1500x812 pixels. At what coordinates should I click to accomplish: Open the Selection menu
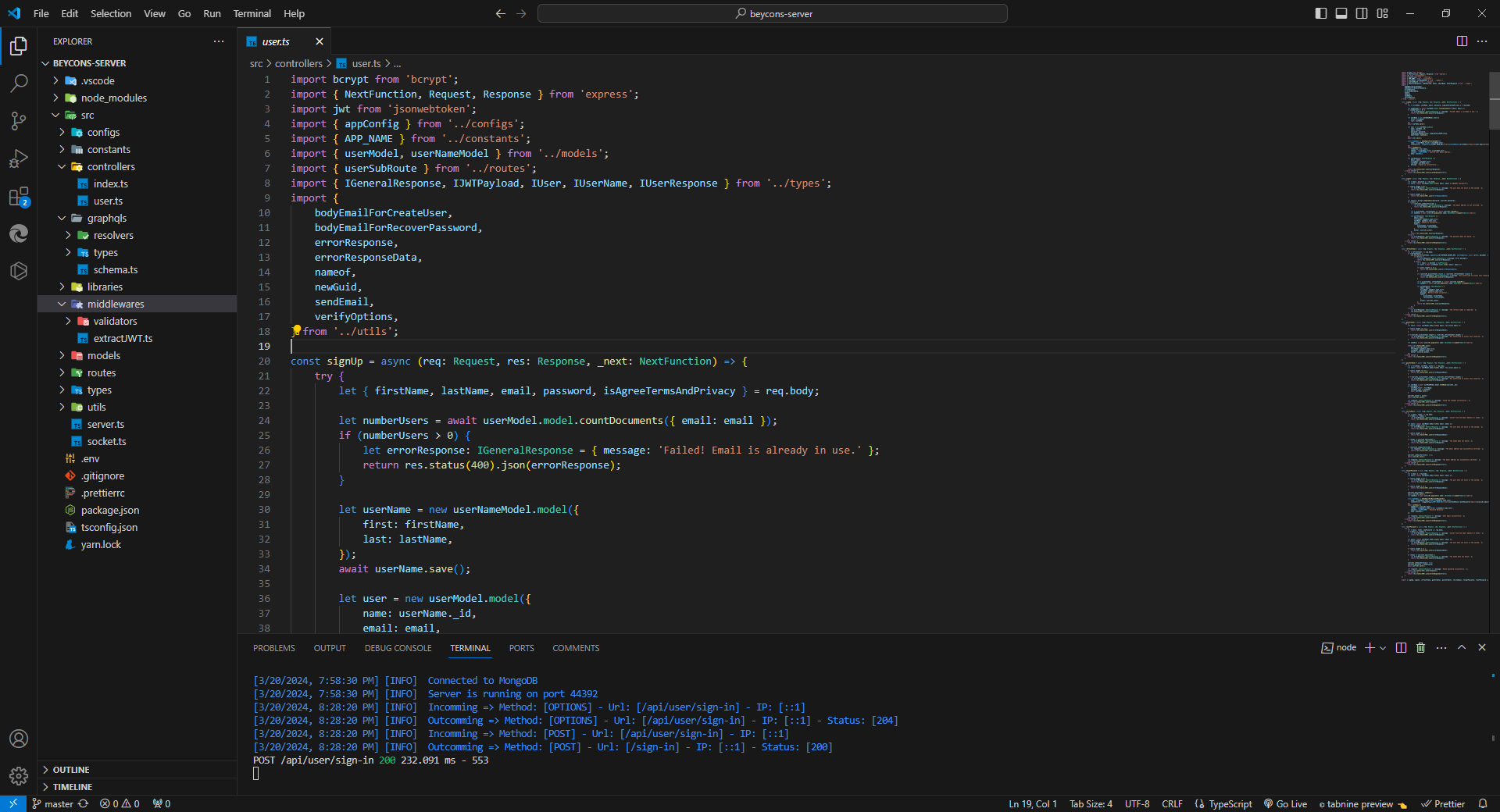pos(111,13)
